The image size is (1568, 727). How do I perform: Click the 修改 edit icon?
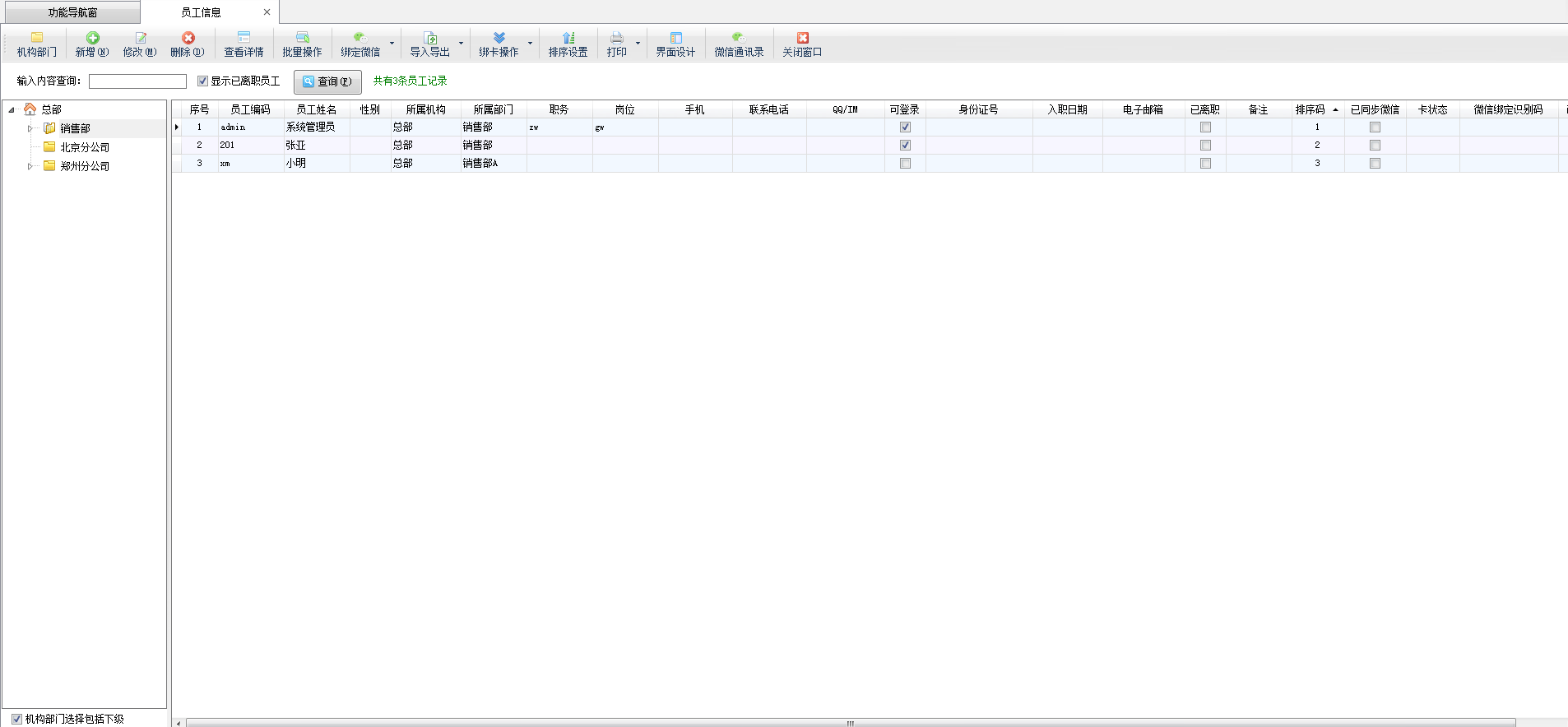pyautogui.click(x=140, y=38)
